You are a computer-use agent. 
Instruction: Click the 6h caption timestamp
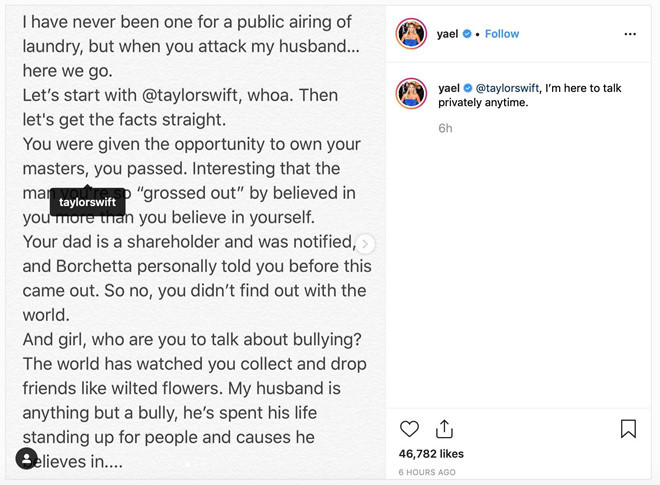tap(445, 129)
